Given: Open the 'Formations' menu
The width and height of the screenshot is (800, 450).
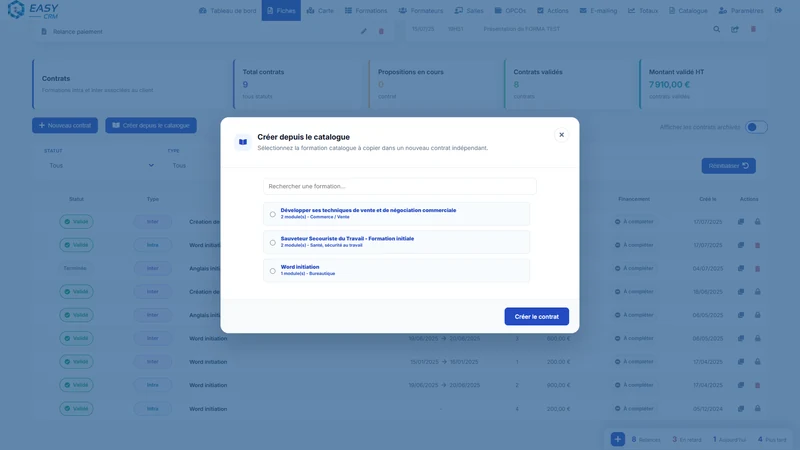Looking at the screenshot, I should tap(366, 10).
